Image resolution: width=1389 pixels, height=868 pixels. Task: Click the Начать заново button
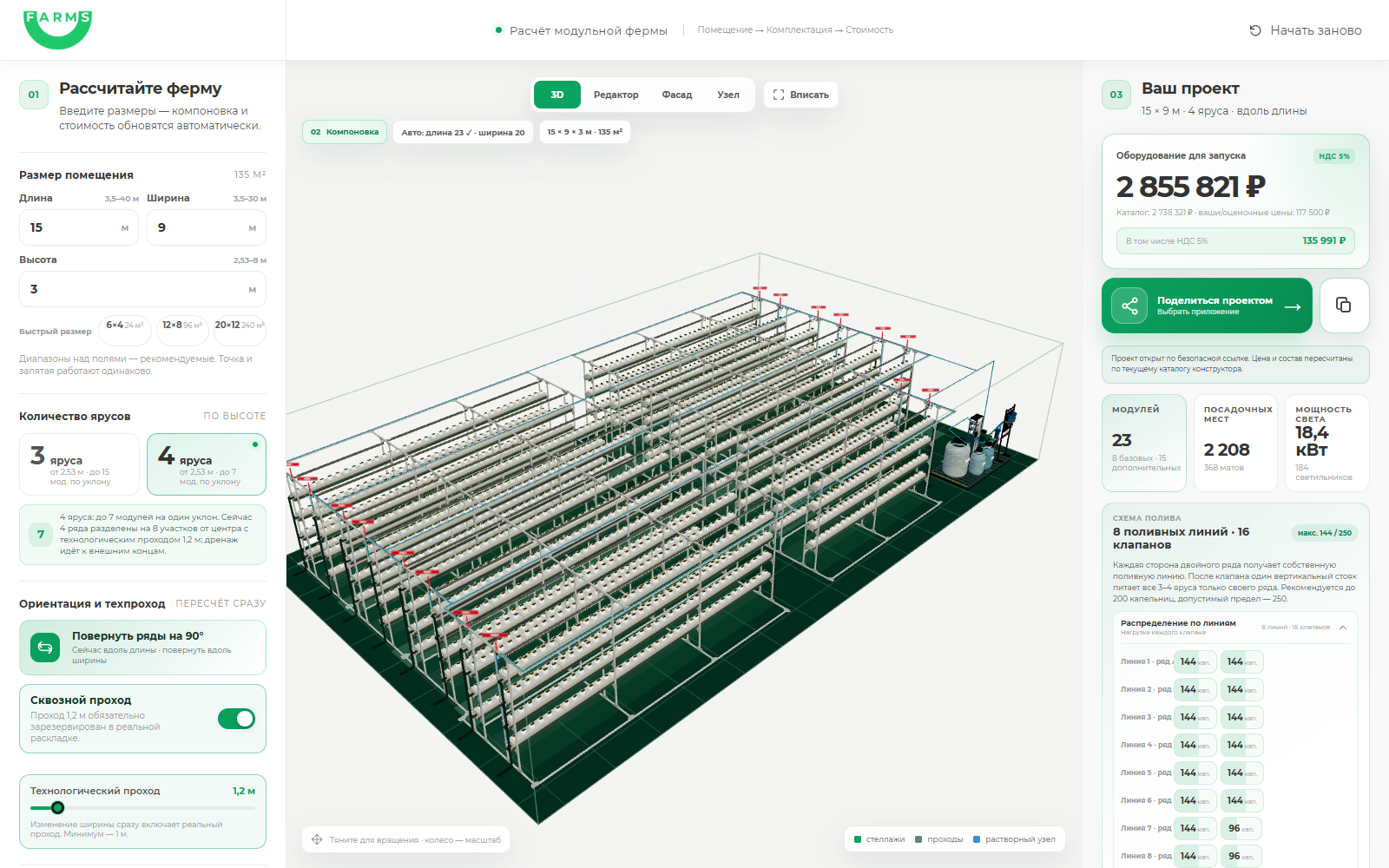(1306, 30)
